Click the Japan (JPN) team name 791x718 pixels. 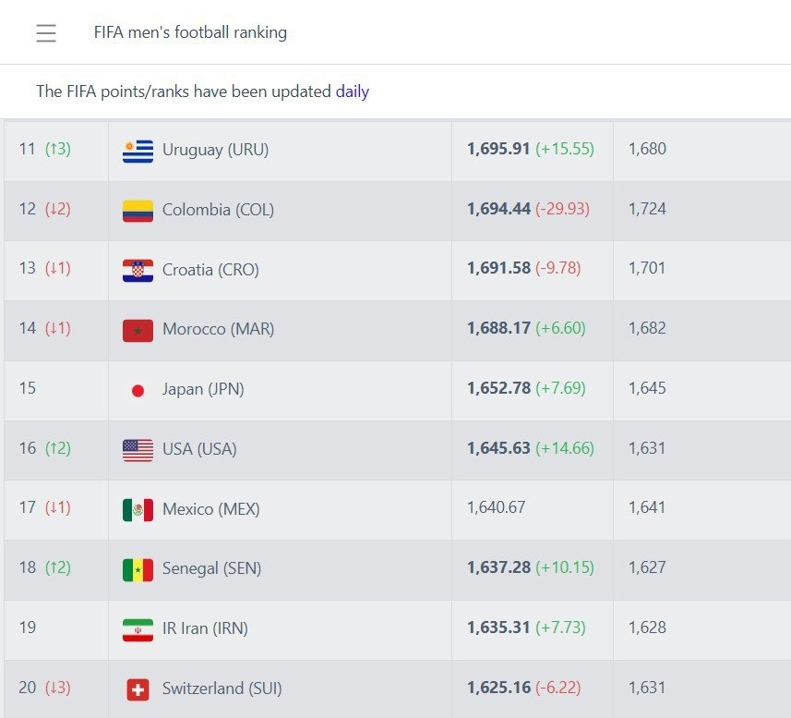tap(203, 389)
